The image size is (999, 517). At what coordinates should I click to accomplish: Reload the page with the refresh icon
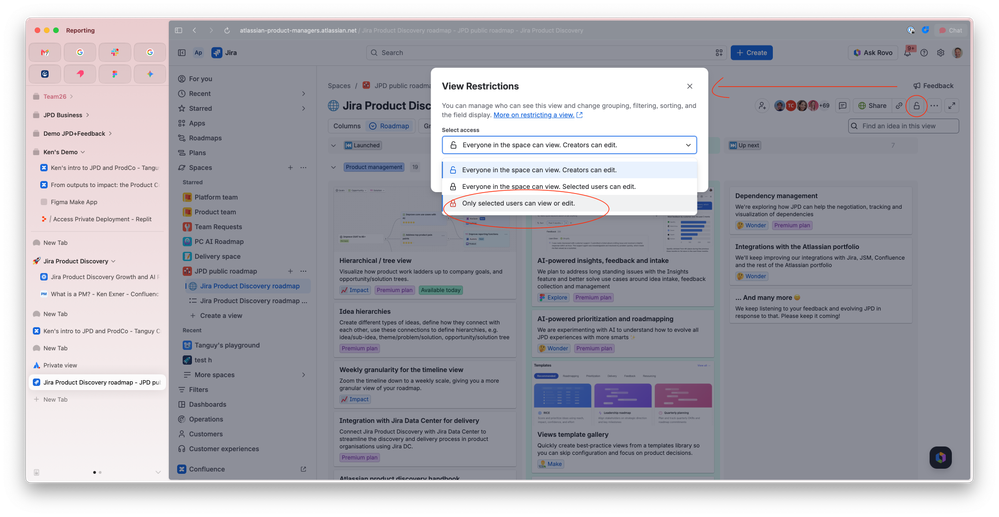click(227, 31)
